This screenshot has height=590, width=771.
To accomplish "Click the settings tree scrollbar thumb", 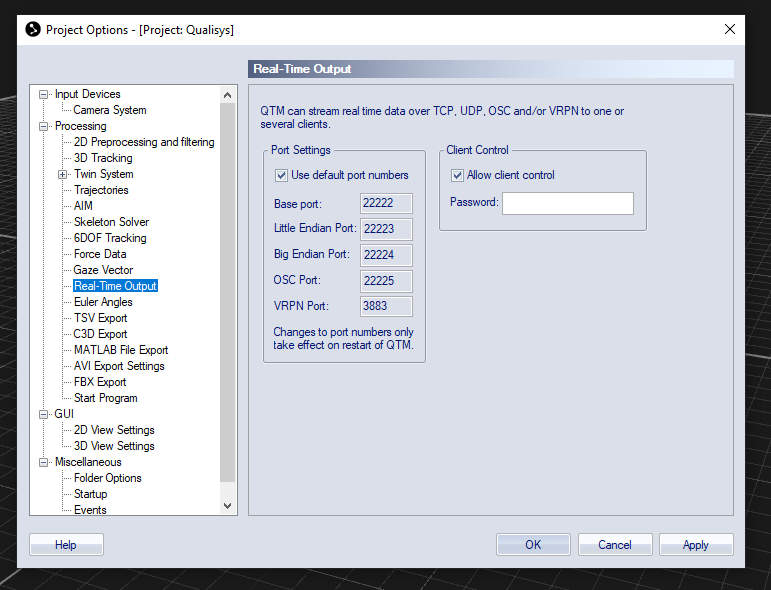I will (x=227, y=293).
